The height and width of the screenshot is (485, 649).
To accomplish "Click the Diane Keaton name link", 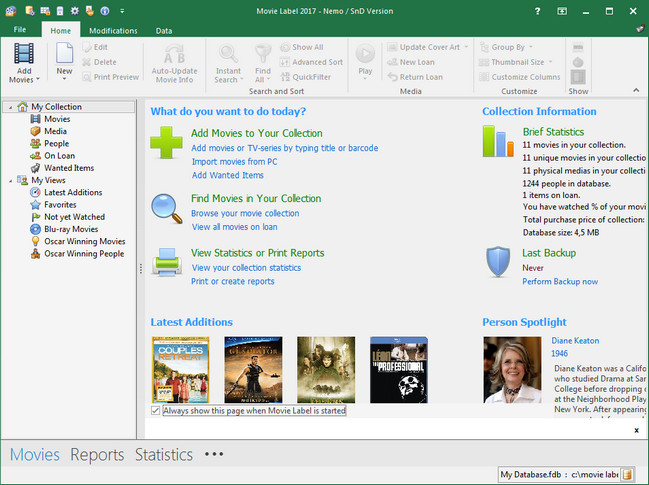I will coord(575,341).
